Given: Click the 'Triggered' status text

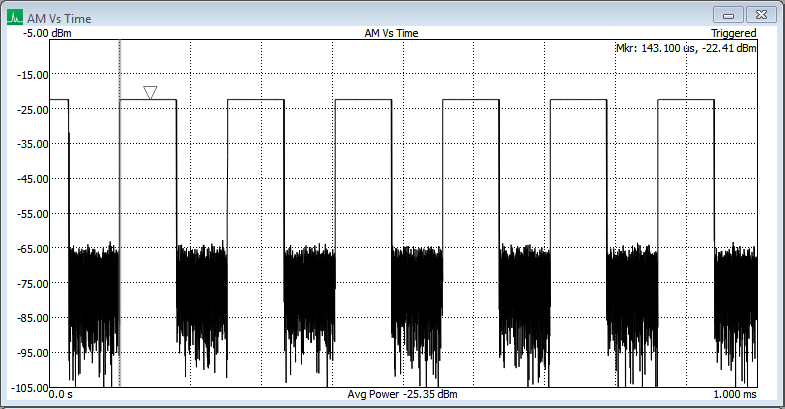Looking at the screenshot, I should (734, 33).
